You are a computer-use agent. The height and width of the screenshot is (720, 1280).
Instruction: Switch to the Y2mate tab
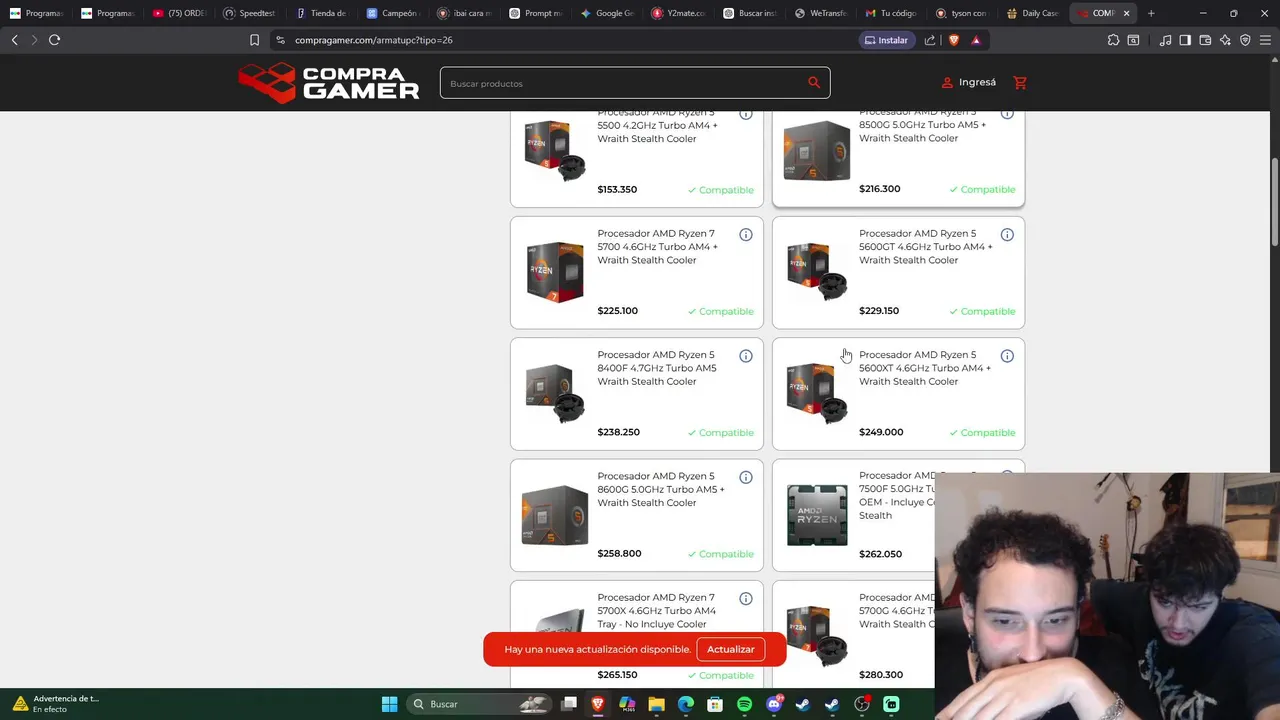[679, 13]
